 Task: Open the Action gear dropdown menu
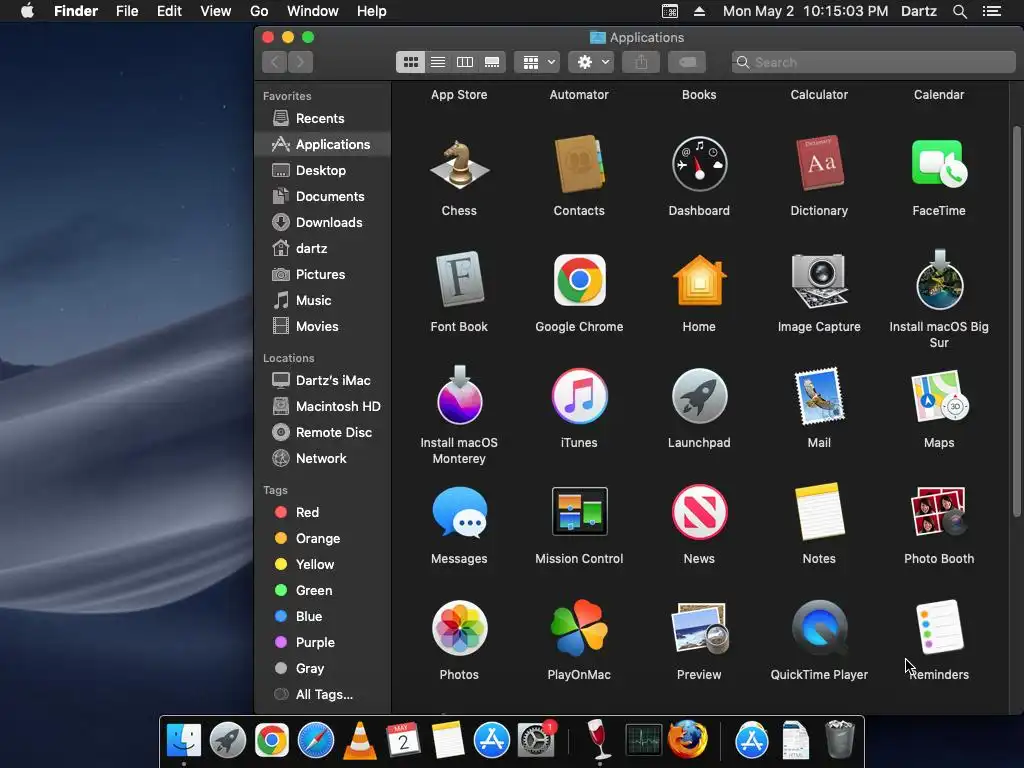(591, 62)
